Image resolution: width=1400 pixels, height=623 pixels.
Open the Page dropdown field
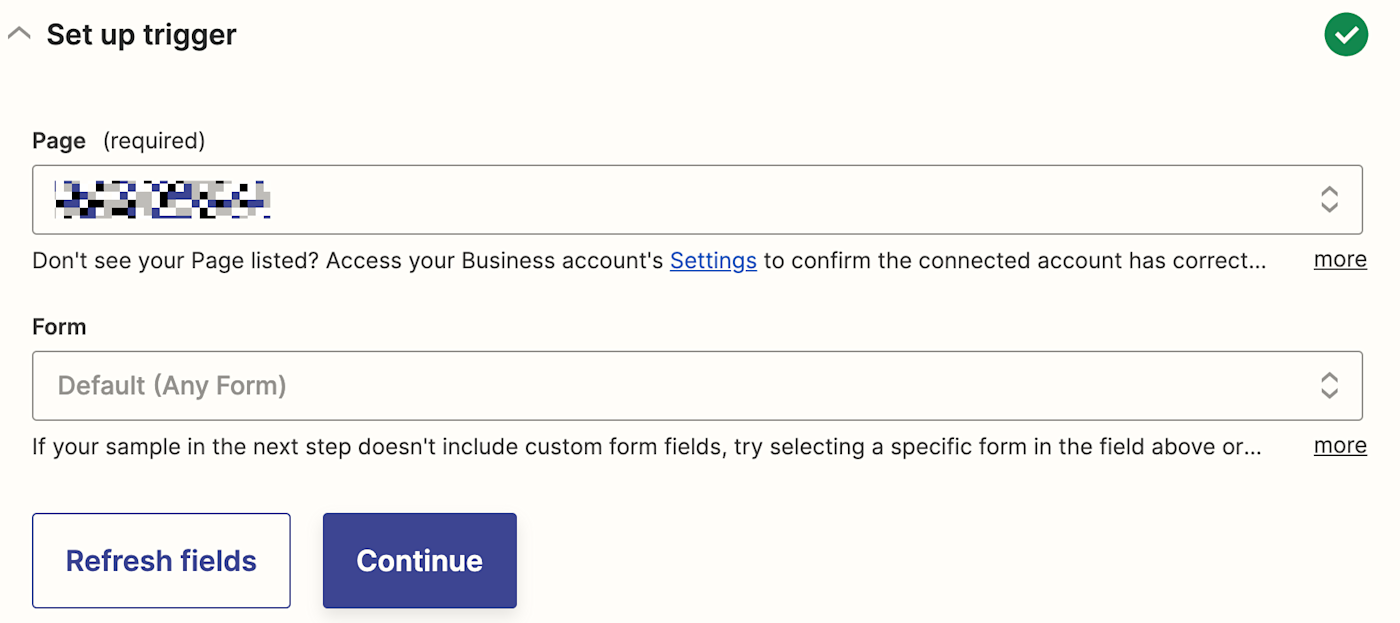pyautogui.click(x=697, y=200)
